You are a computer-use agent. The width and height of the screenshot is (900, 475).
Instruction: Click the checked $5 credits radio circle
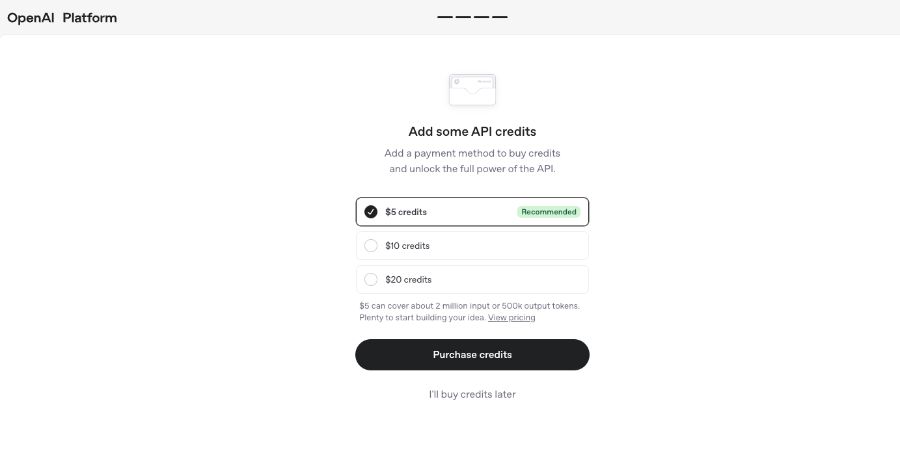coord(371,212)
